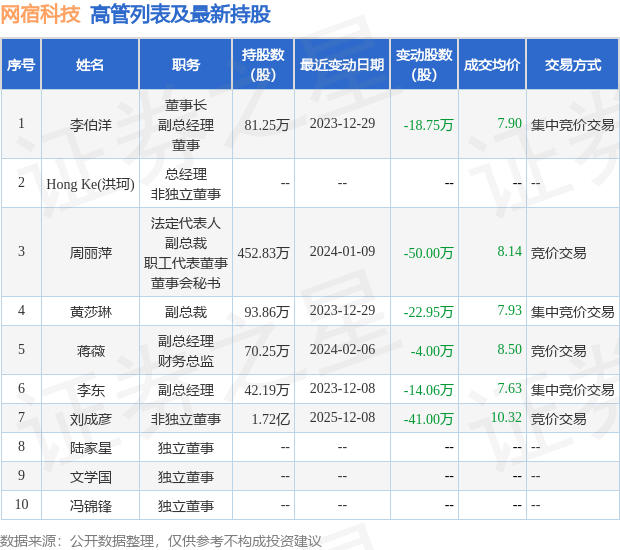Select the 变动股数(股) column header
Screen dimensions: 620x550
pos(424,64)
